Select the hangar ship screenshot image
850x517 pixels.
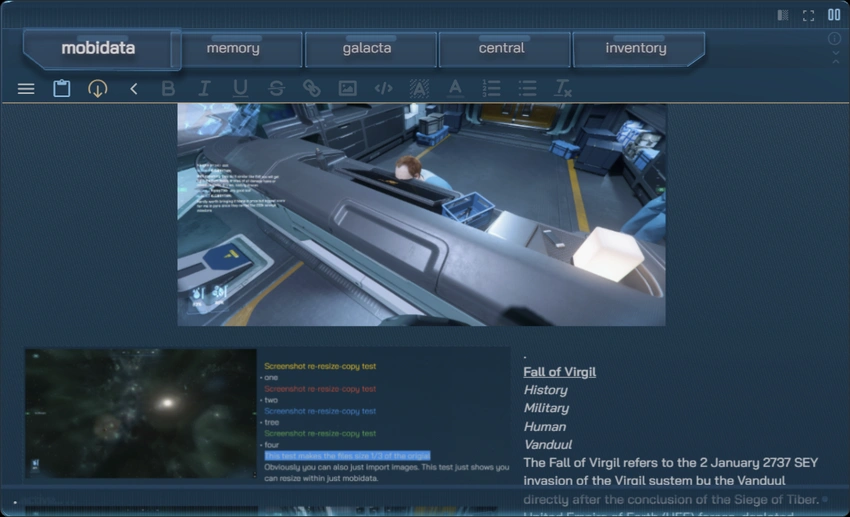pyautogui.click(x=421, y=215)
